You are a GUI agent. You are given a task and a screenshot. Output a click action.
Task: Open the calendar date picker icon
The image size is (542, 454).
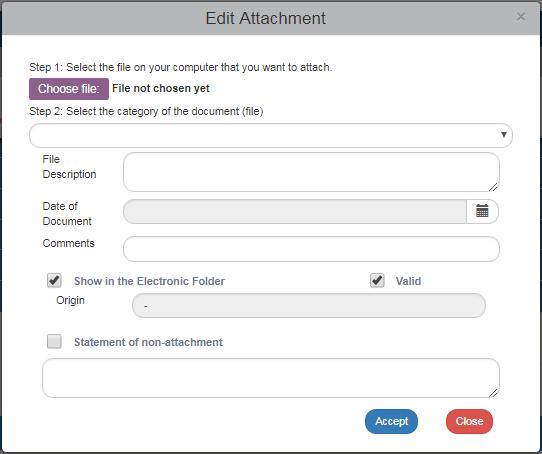[x=482, y=211]
